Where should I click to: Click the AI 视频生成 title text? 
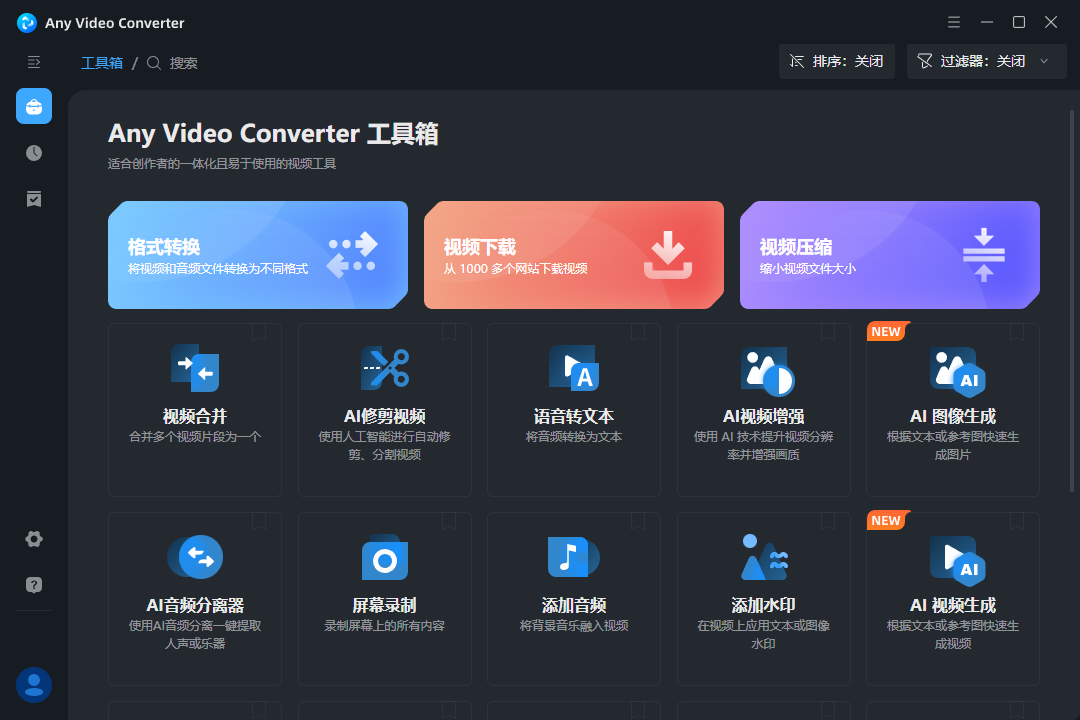[x=953, y=605]
